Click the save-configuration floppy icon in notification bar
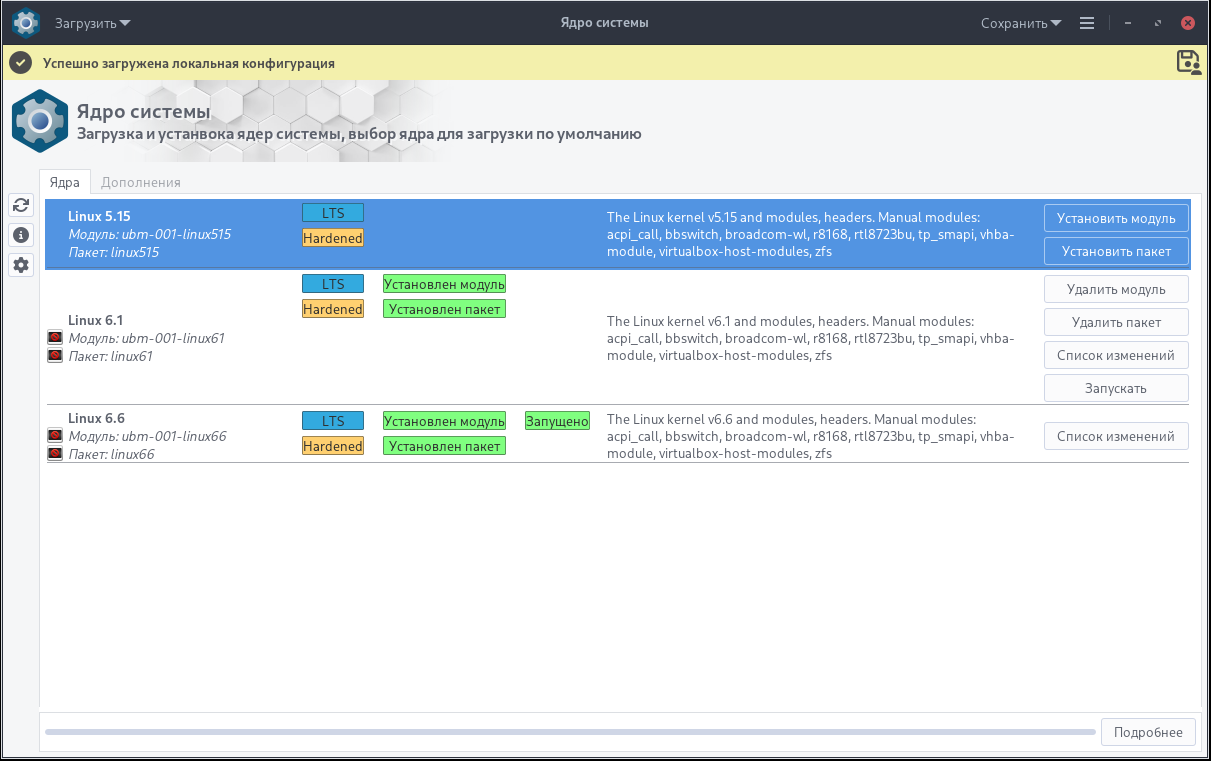 point(1189,62)
